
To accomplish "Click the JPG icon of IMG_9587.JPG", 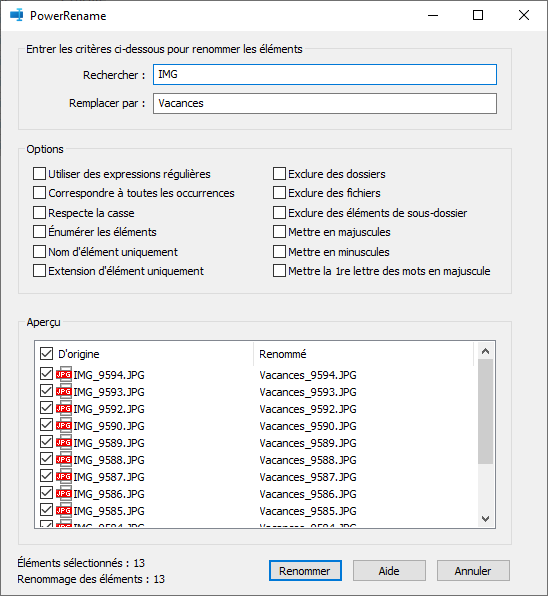I will (64, 476).
